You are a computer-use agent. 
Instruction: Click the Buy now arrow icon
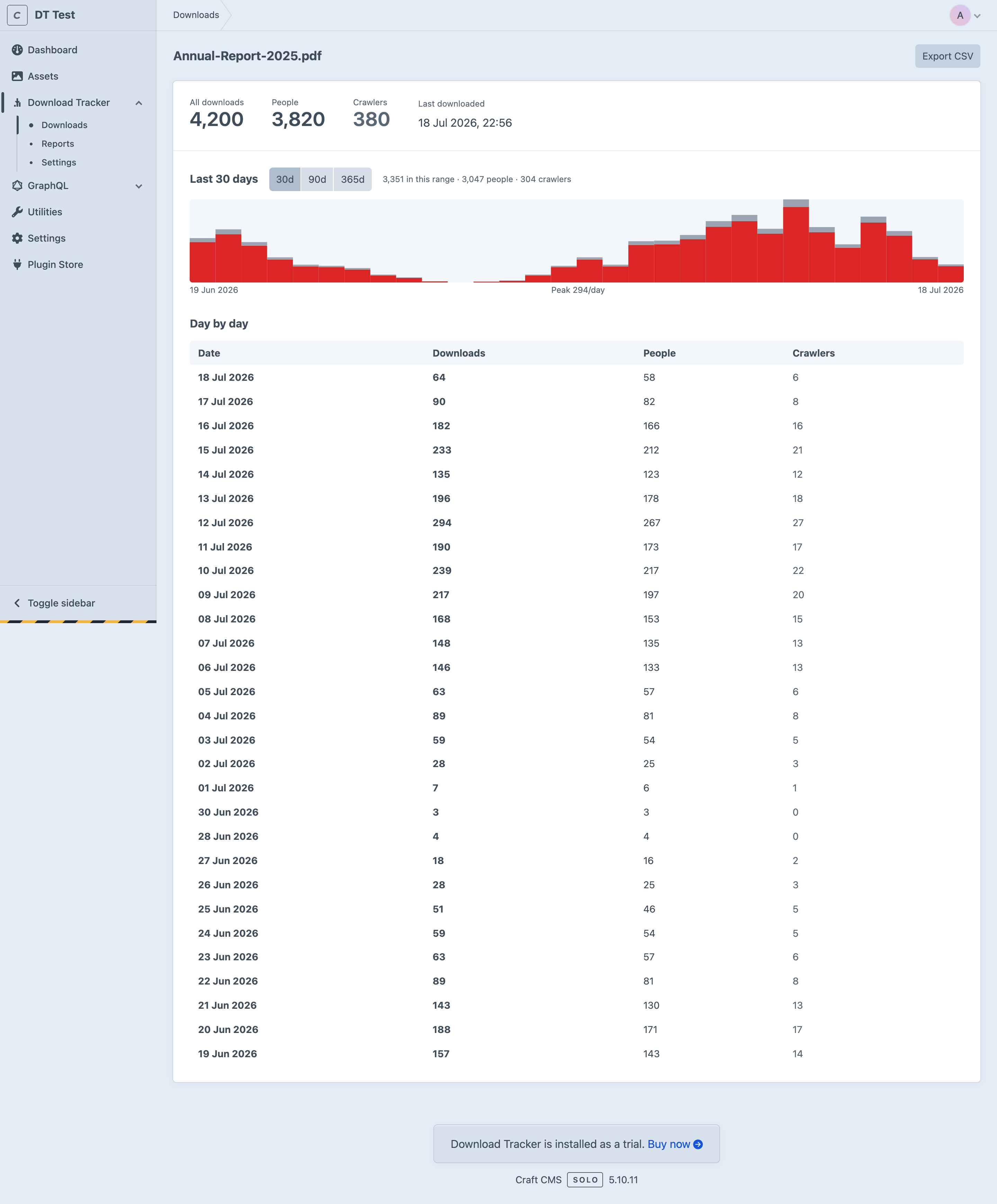tap(698, 1144)
